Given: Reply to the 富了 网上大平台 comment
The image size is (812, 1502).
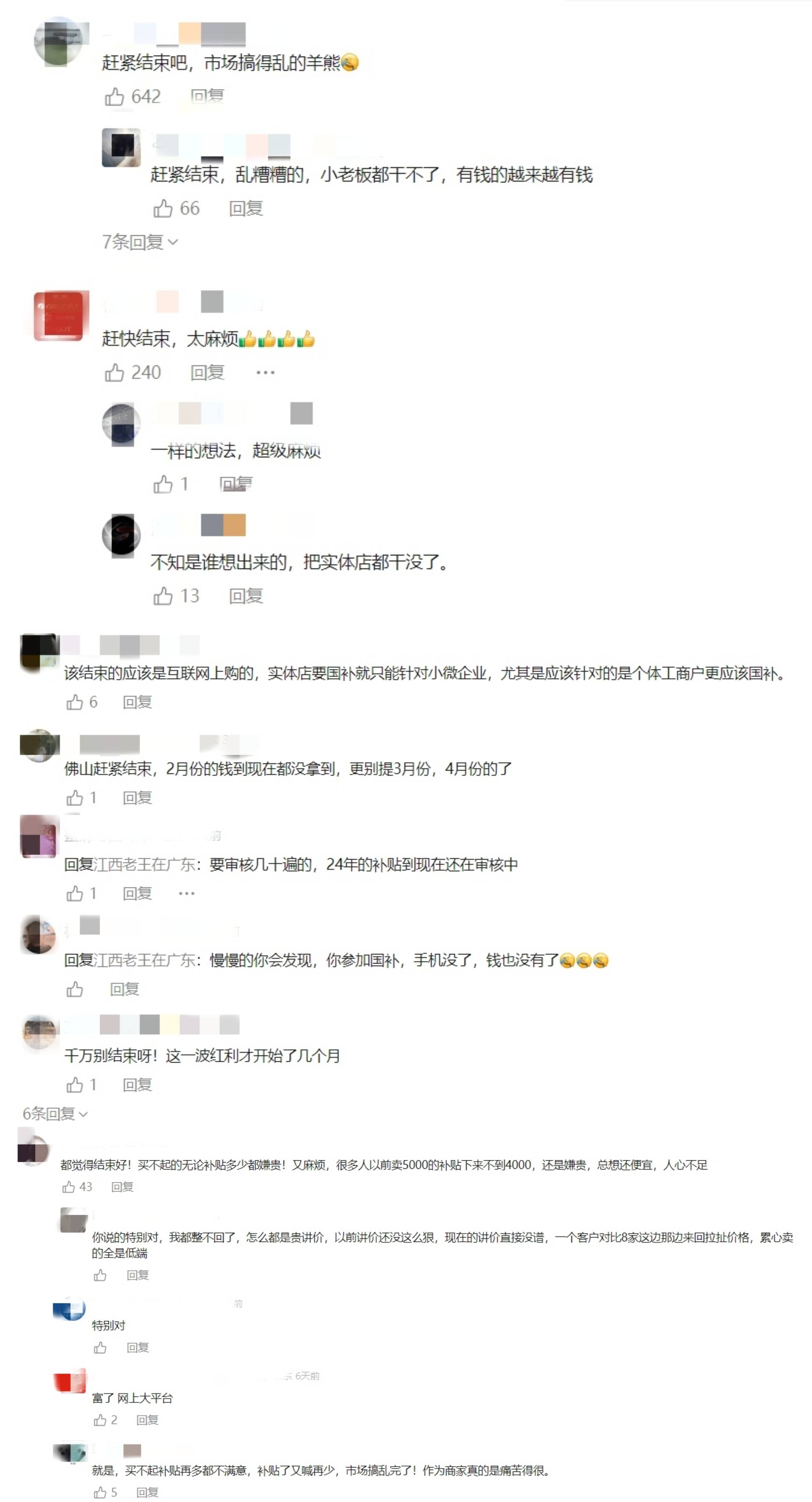Looking at the screenshot, I should coord(147,1420).
